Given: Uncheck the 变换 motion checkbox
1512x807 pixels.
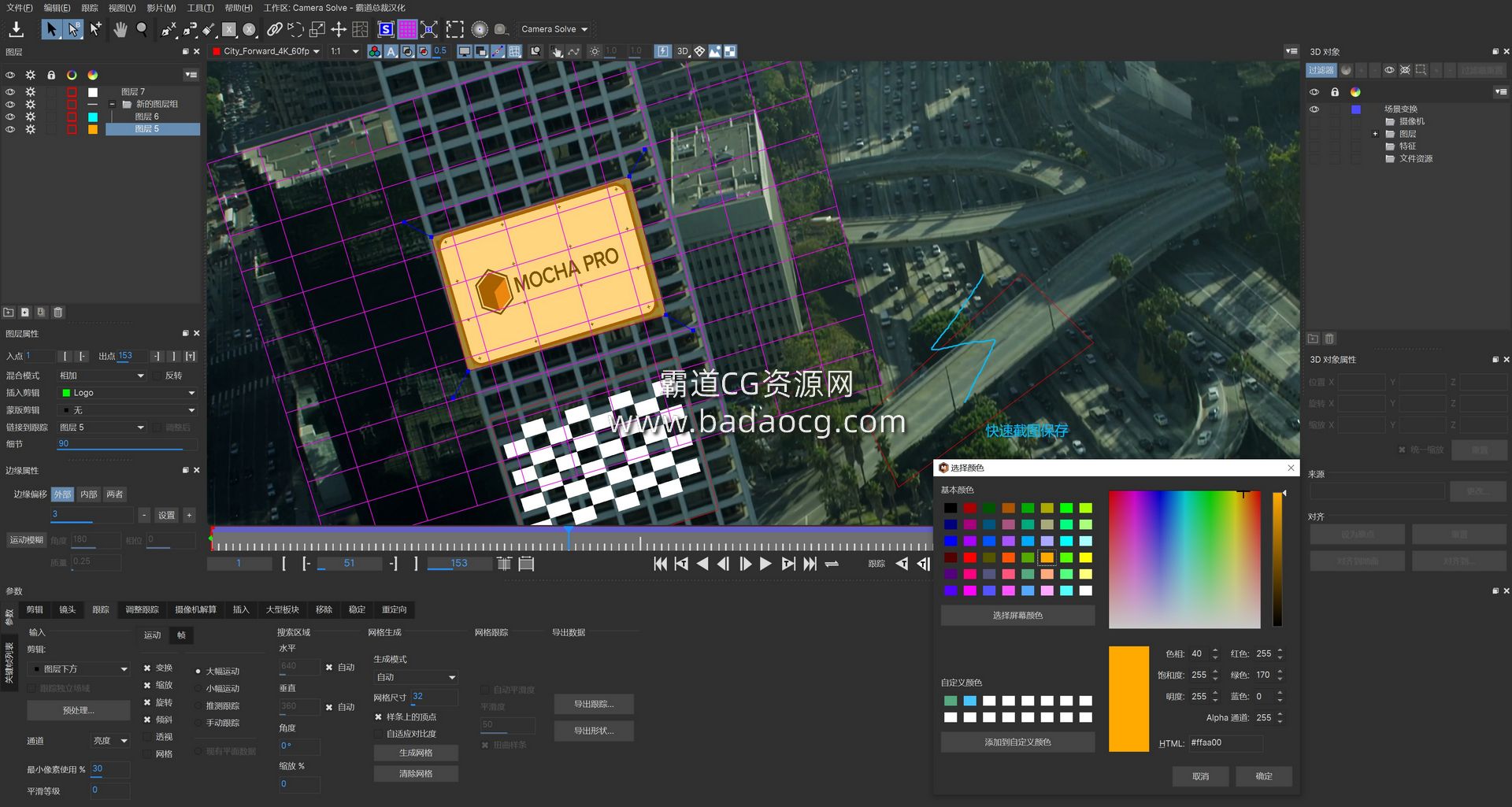Looking at the screenshot, I should (x=147, y=668).
